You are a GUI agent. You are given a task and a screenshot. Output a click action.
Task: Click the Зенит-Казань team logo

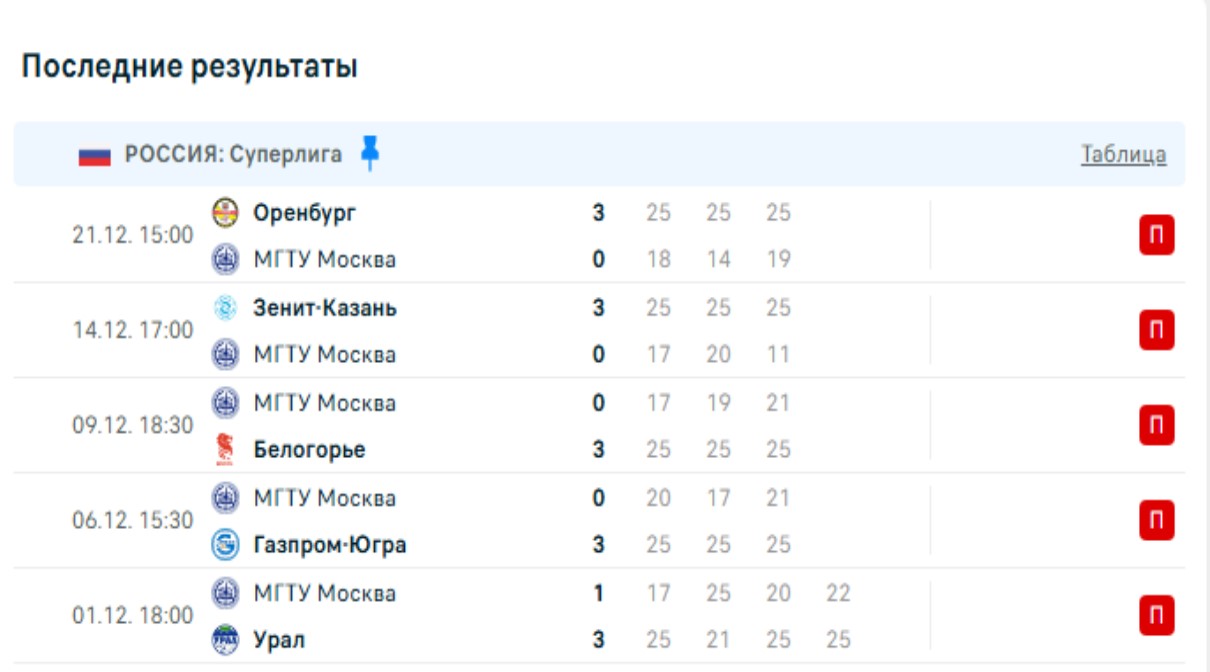[226, 308]
